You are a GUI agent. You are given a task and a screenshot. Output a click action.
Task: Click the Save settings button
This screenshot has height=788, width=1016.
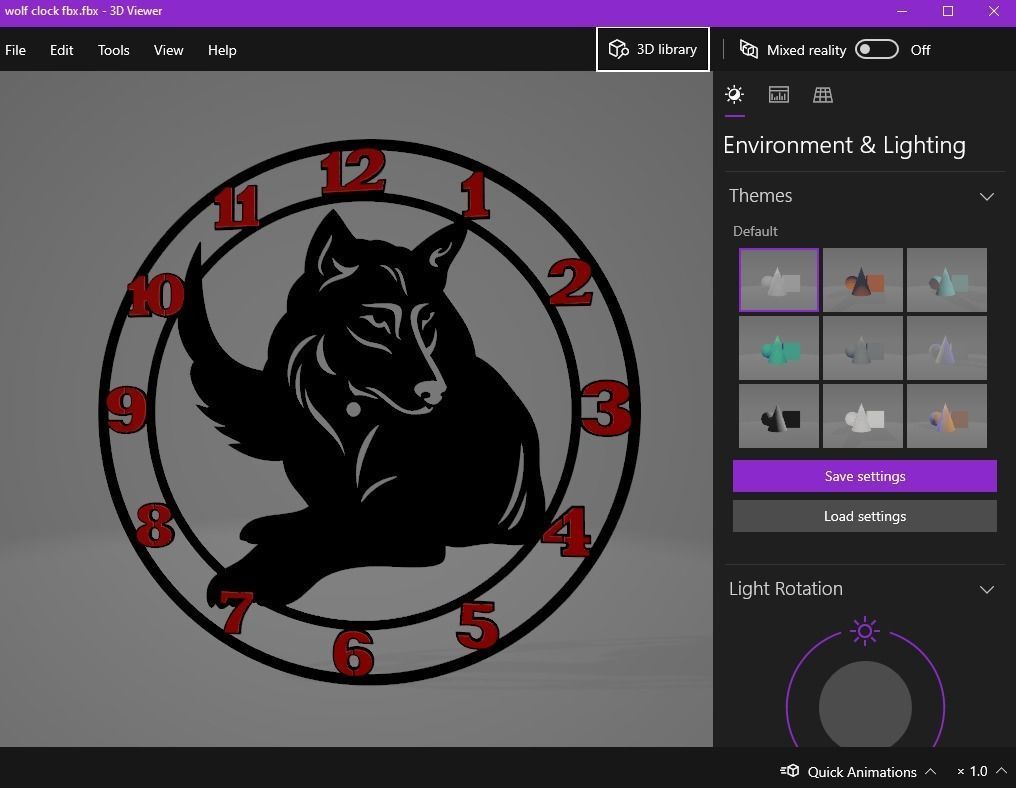[x=864, y=476]
